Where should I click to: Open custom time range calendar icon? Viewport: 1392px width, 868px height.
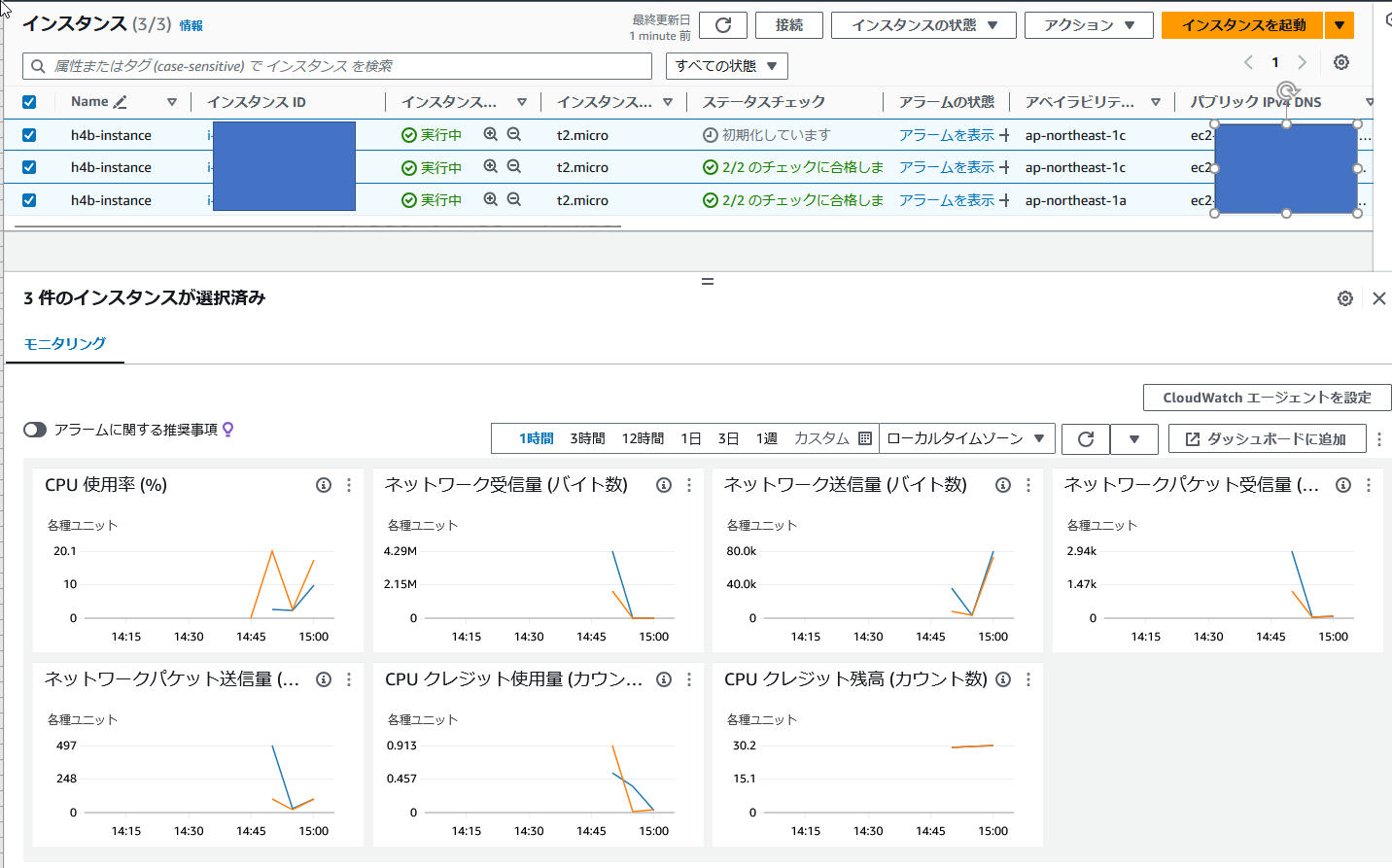click(865, 438)
